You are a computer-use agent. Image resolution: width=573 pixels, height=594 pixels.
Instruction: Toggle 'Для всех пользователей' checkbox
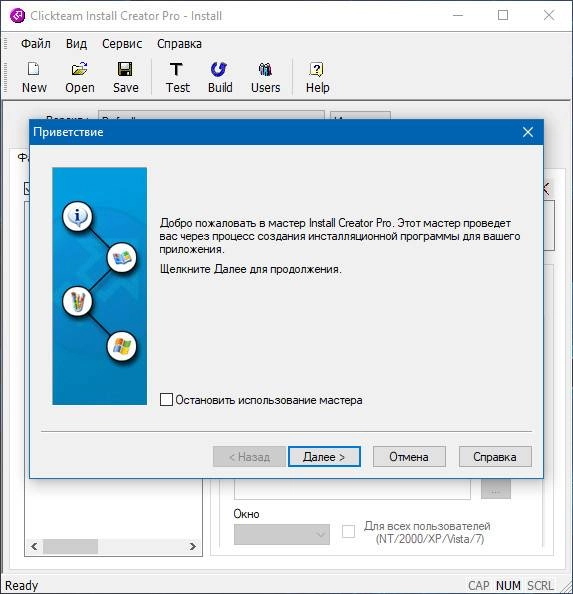[x=348, y=531]
